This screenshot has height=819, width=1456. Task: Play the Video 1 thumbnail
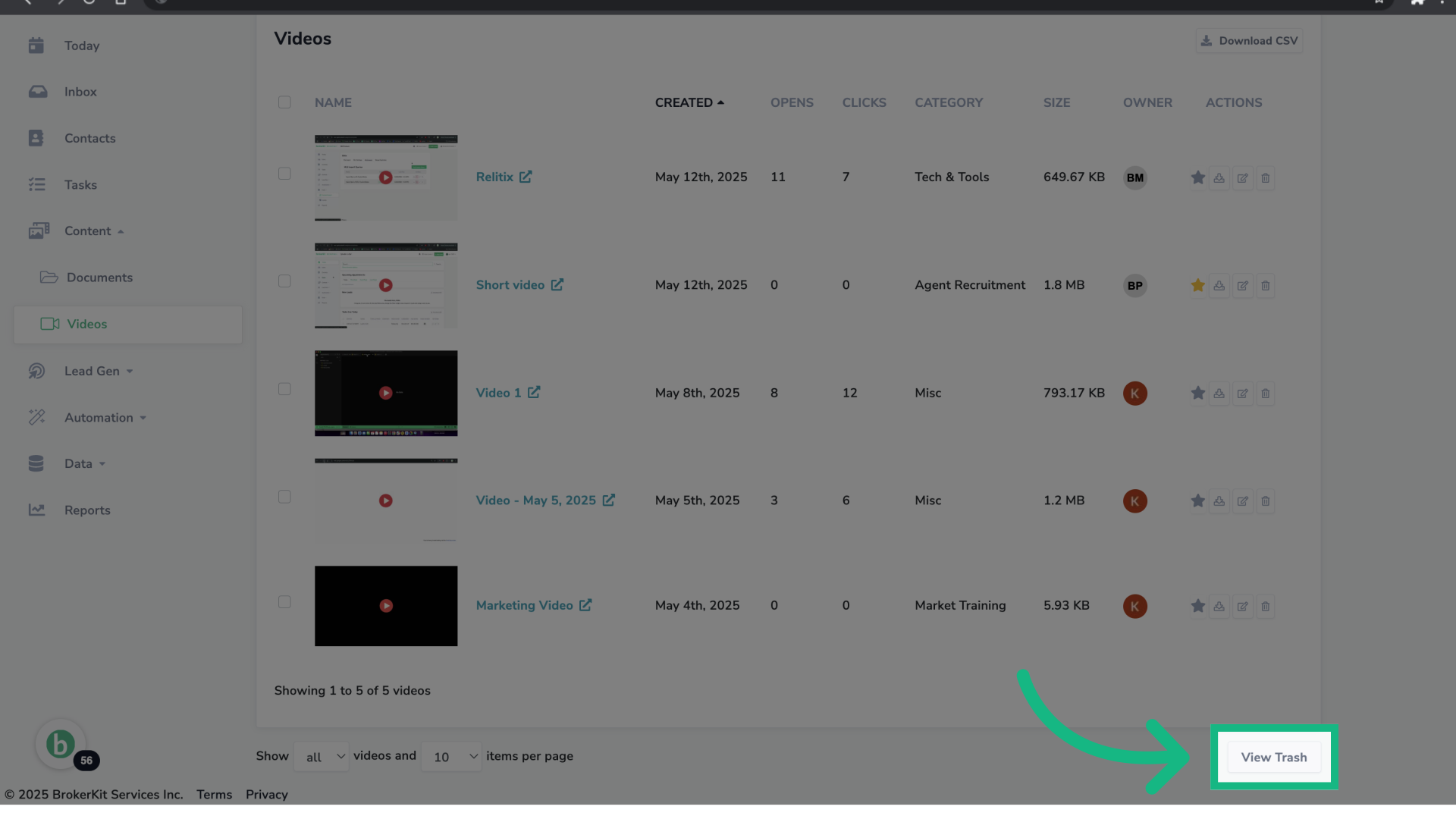point(386,393)
